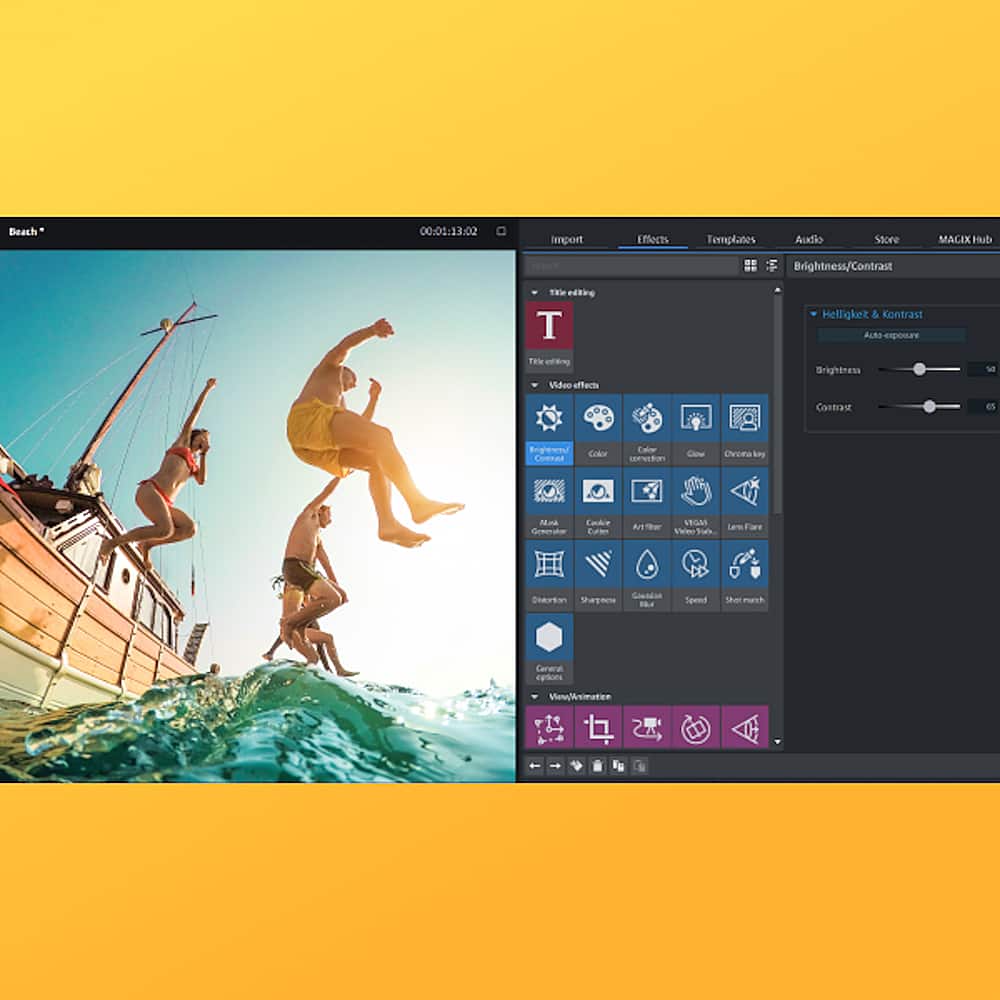Open the Chroma key effect
The height and width of the screenshot is (1000, 1000).
coord(744,429)
